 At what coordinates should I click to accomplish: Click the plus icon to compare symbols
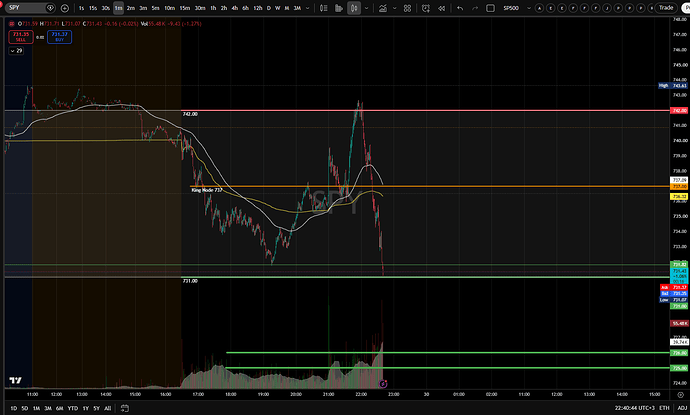coord(65,8)
